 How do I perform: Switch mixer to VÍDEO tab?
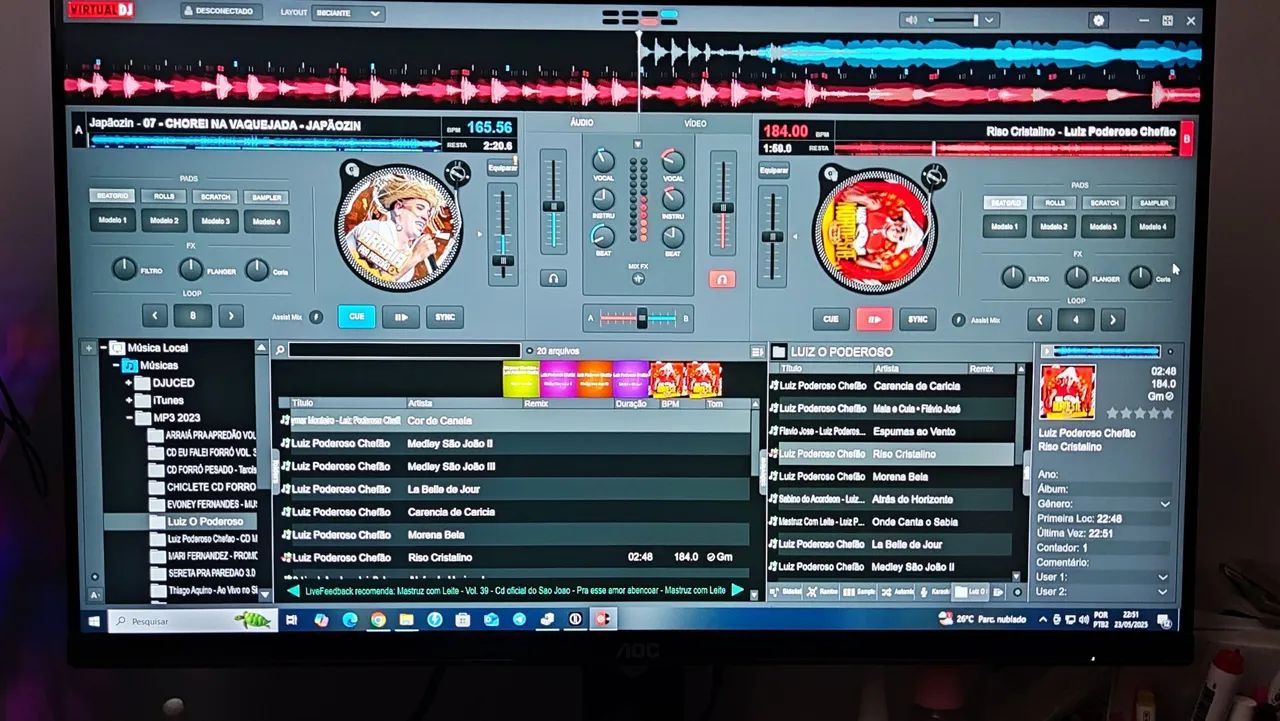point(695,123)
